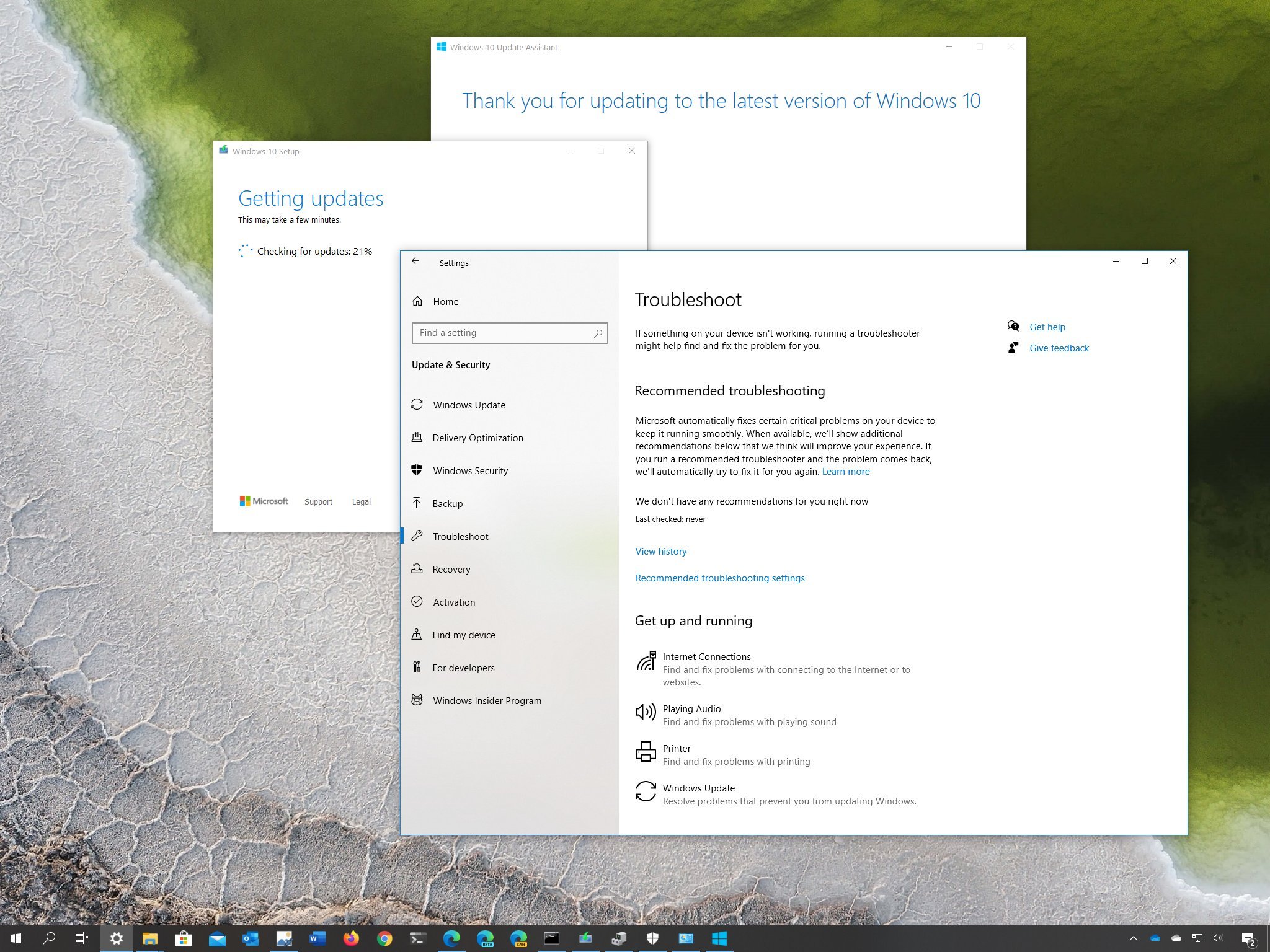1270x952 pixels.
Task: Click the Internet Connections troubleshooter icon
Action: pos(645,656)
